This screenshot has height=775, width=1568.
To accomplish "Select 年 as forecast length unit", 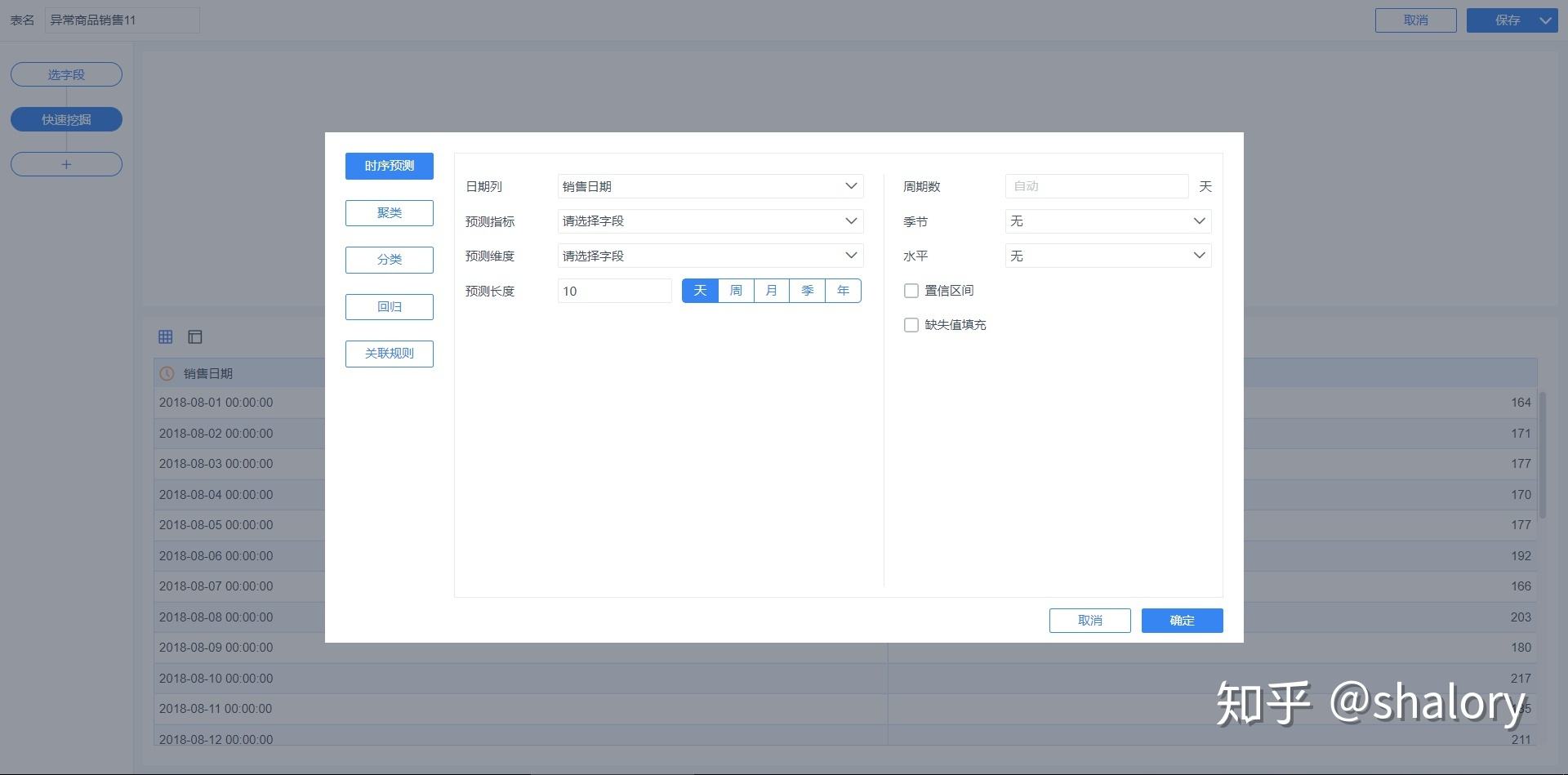I will [843, 291].
